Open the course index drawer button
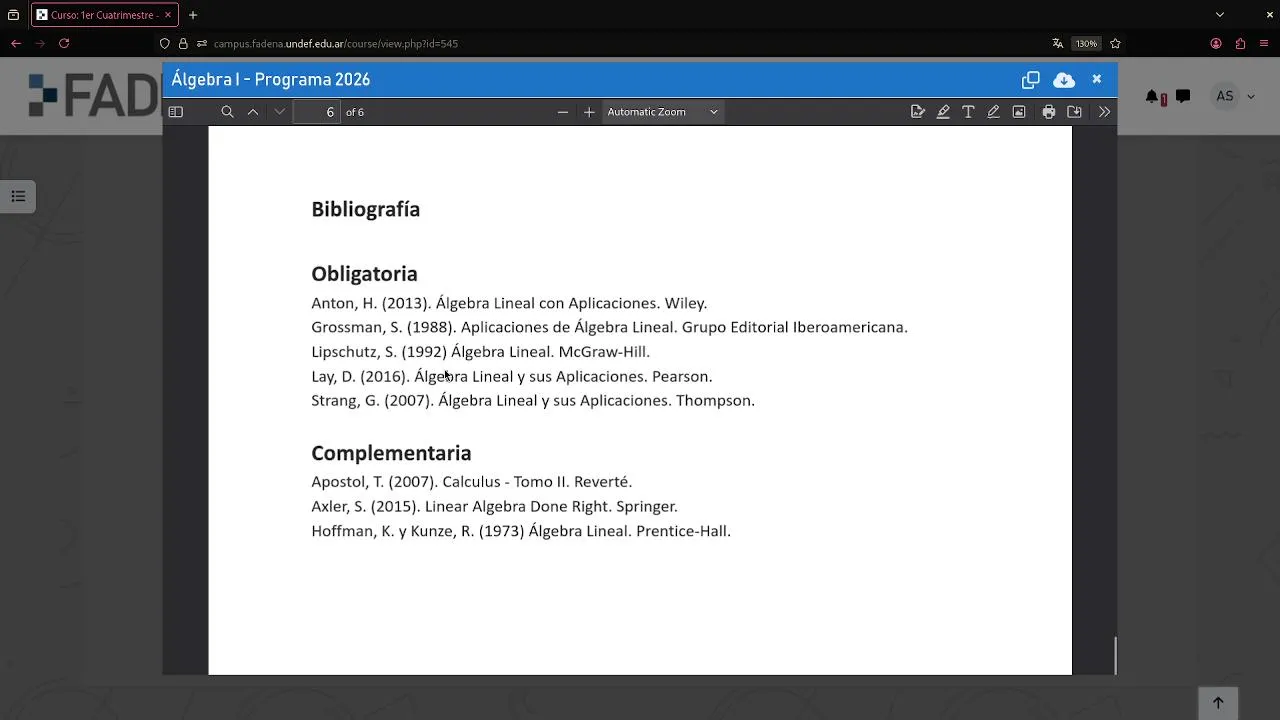Viewport: 1280px width, 720px height. pyautogui.click(x=18, y=196)
